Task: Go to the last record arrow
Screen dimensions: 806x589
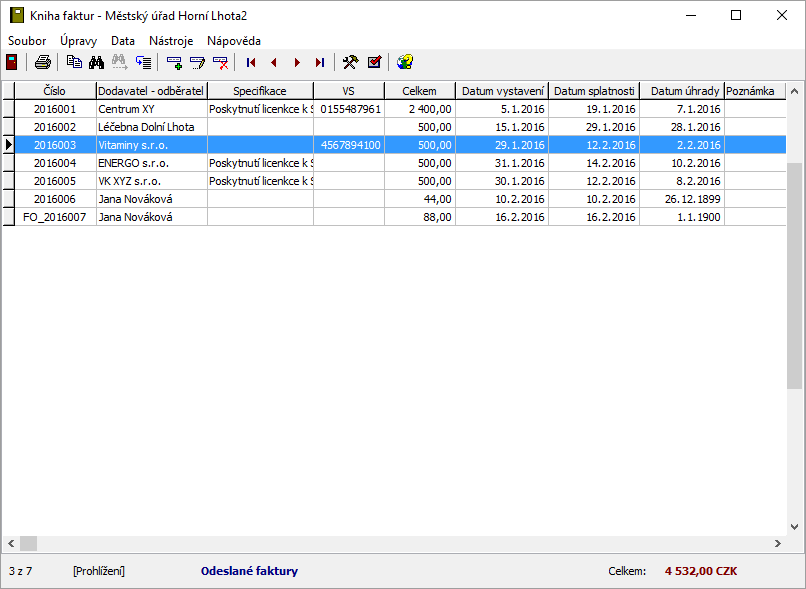Action: [320, 62]
